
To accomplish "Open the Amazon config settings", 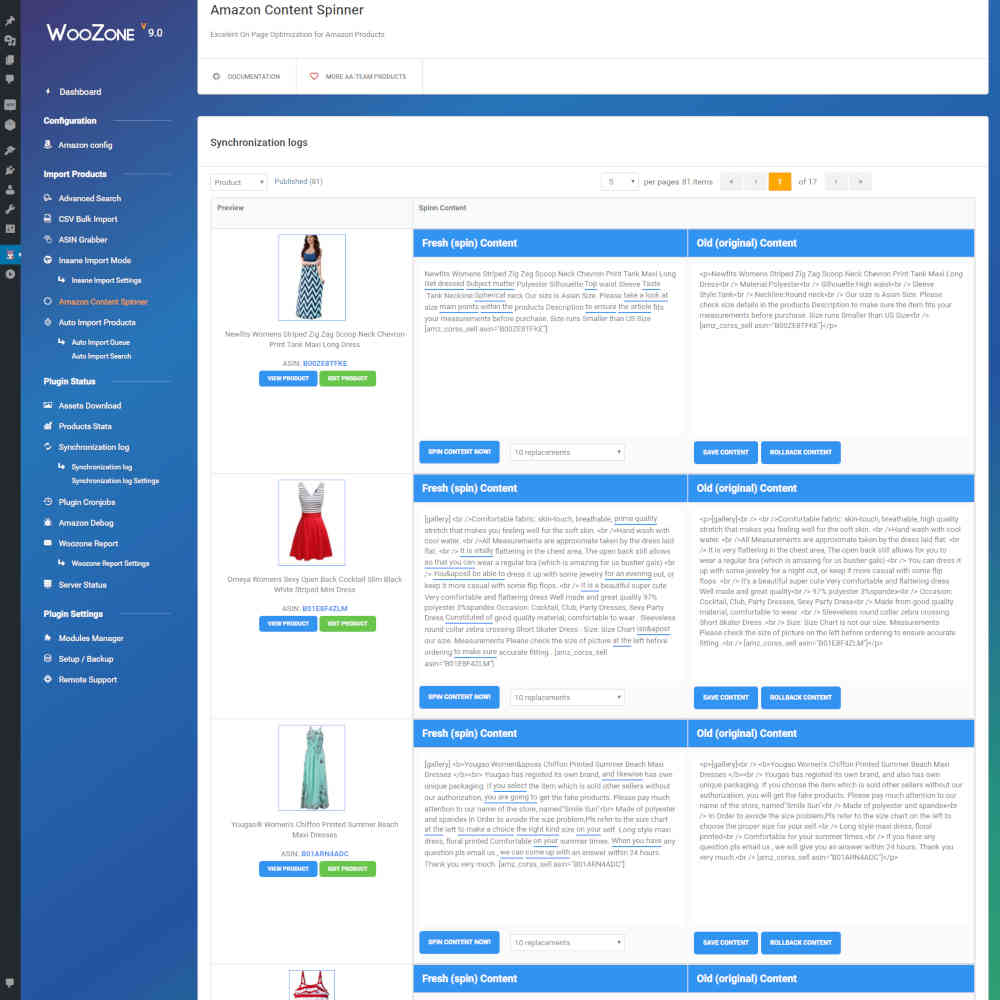I will [x=82, y=145].
